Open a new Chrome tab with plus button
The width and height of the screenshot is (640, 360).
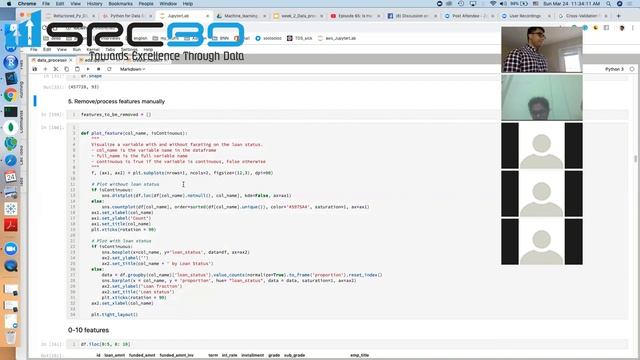pos(618,16)
